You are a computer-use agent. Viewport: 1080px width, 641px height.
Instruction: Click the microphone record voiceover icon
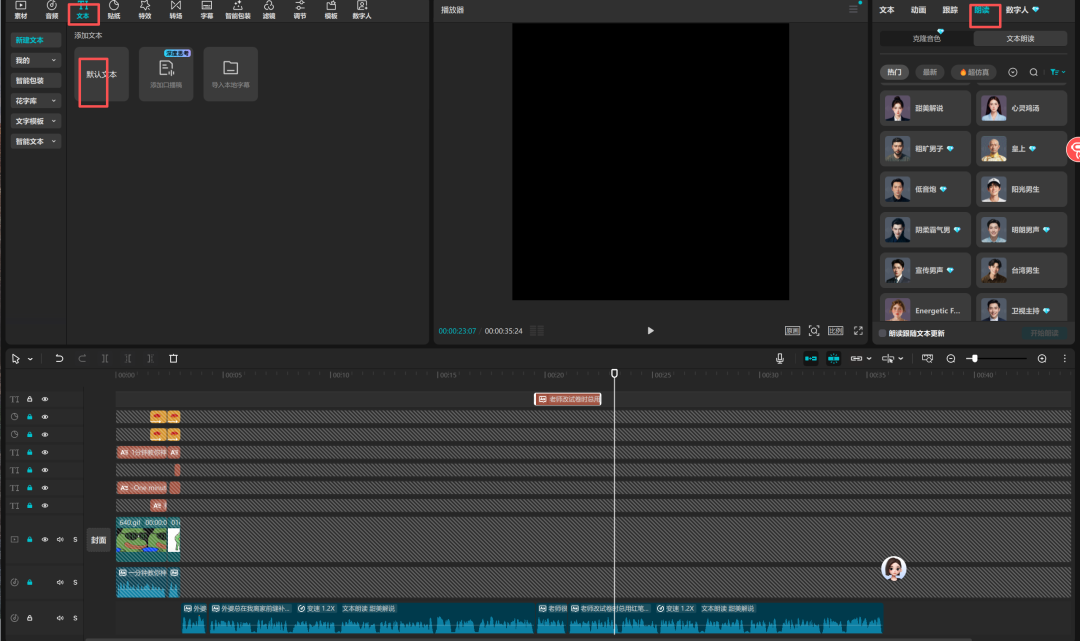(780, 358)
